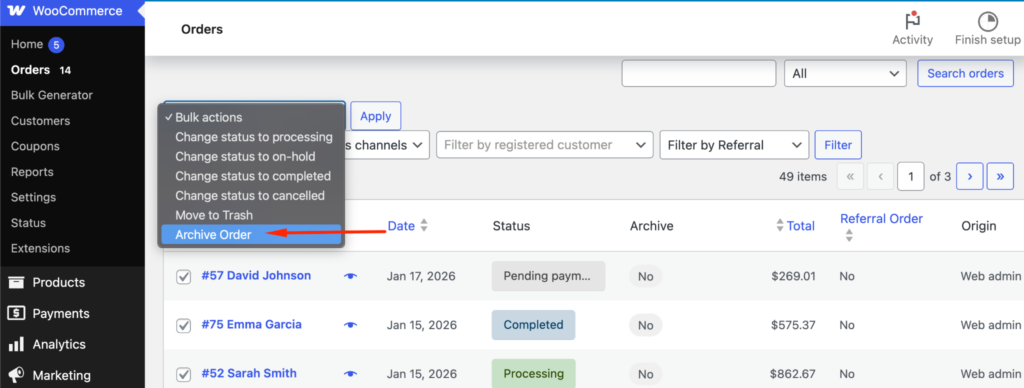This screenshot has width=1024, height=388.
Task: Click the Search orders button
Action: pyautogui.click(x=966, y=73)
